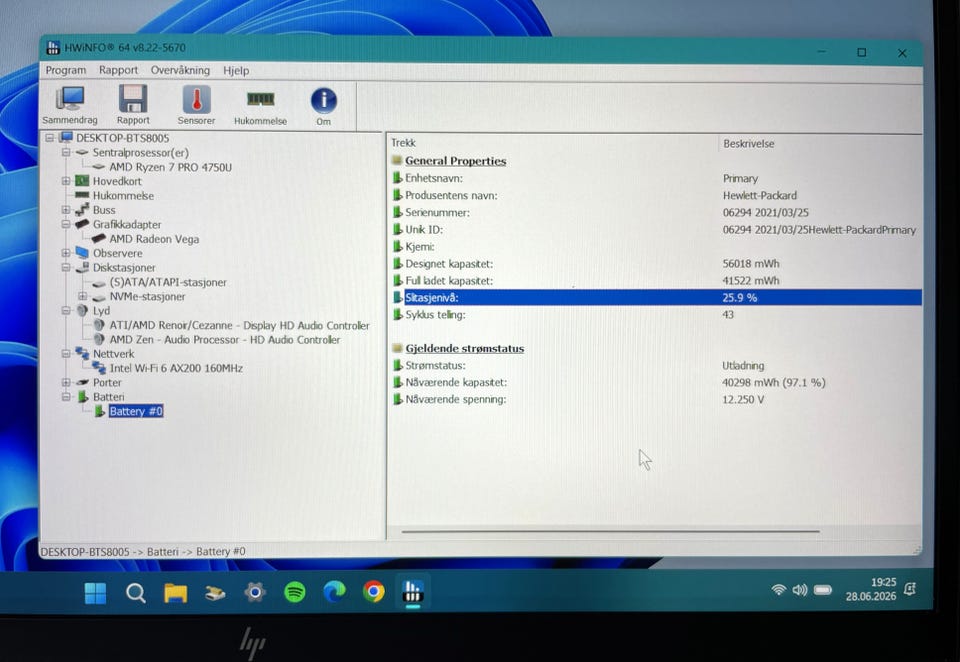Viewport: 960px width, 662px height.
Task: Open Microsoft Edge in the taskbar
Action: pos(334,592)
